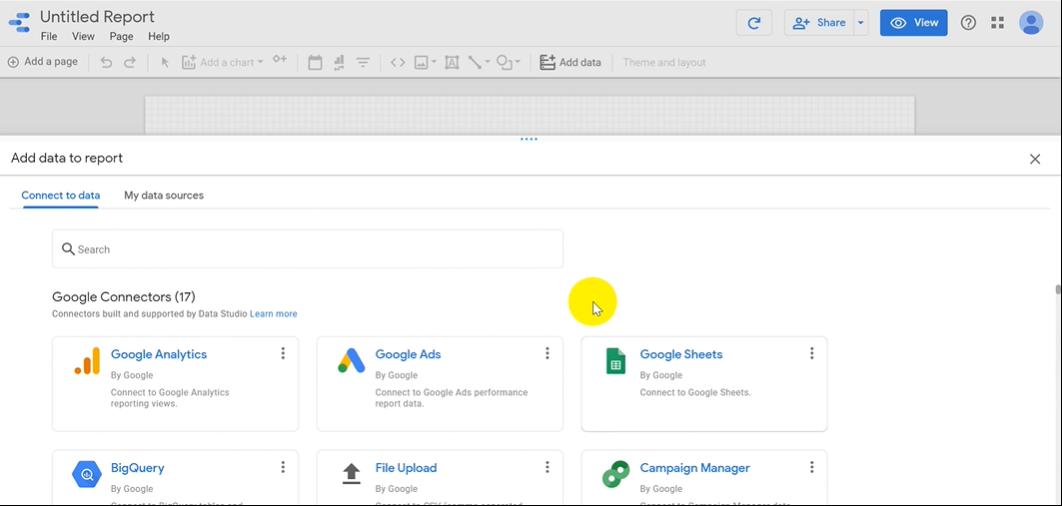Click the data control icon
1062x506 pixels.
pos(339,62)
